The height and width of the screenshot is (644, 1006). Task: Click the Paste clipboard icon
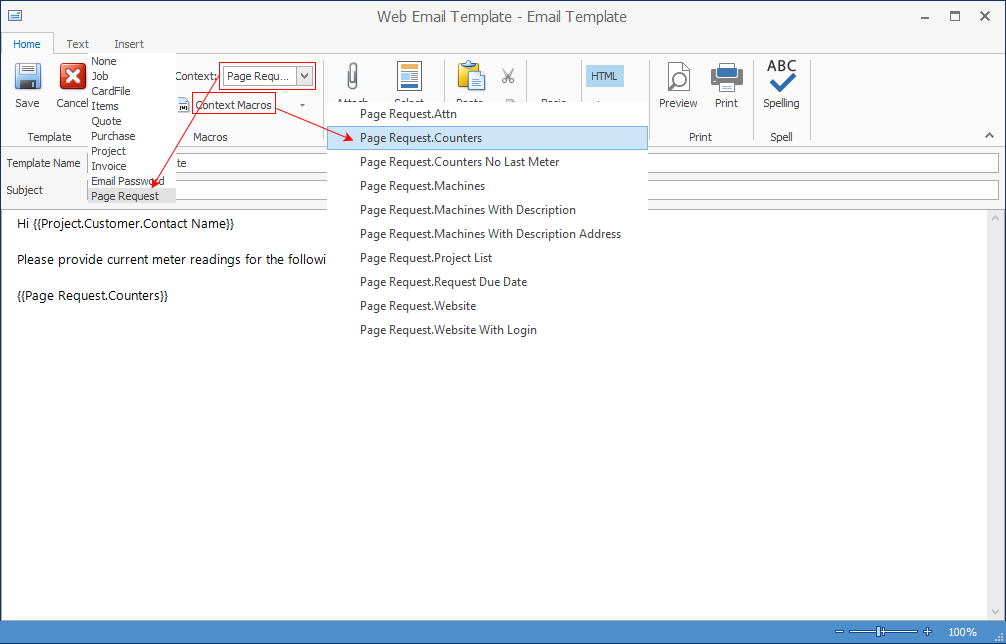(x=471, y=75)
